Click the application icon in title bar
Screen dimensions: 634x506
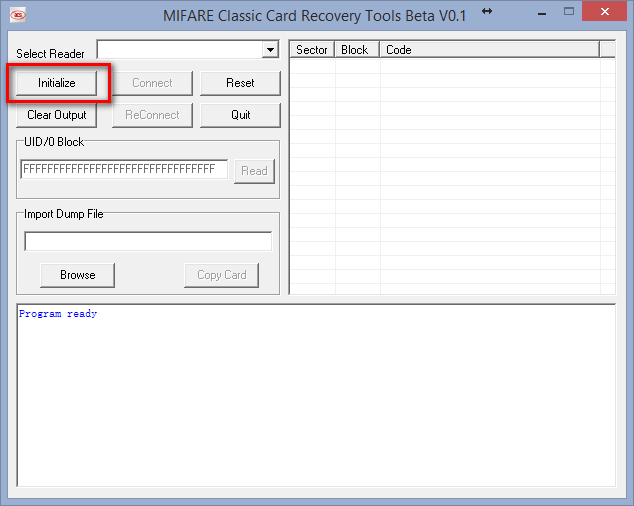coord(18,15)
